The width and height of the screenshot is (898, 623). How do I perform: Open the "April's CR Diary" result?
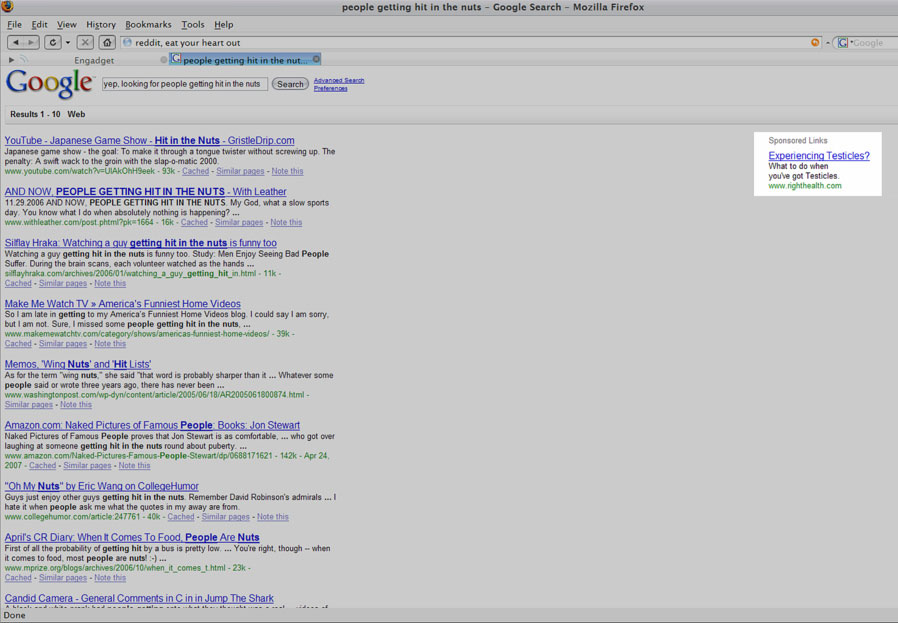[132, 537]
